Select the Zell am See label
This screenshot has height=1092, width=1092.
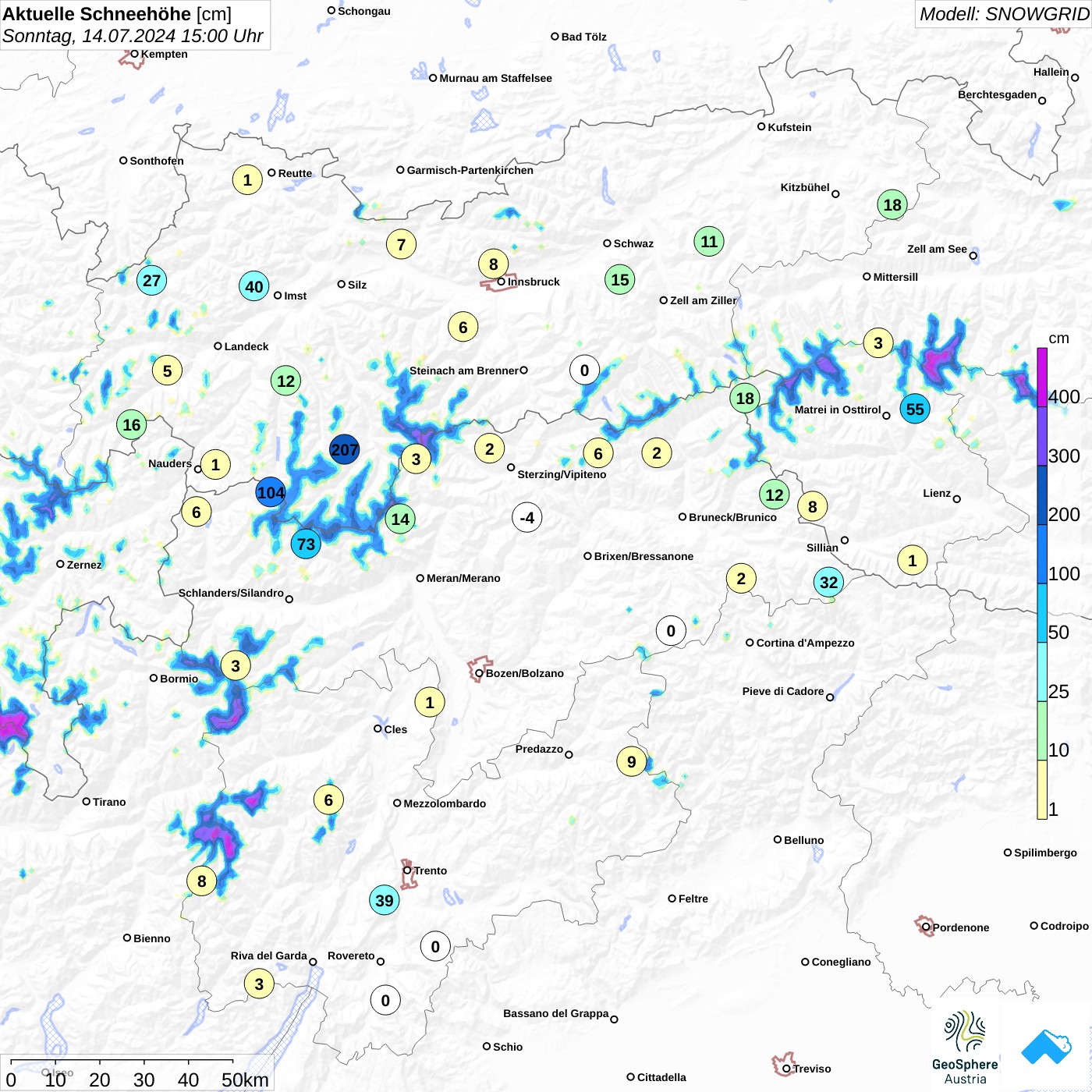937,249
